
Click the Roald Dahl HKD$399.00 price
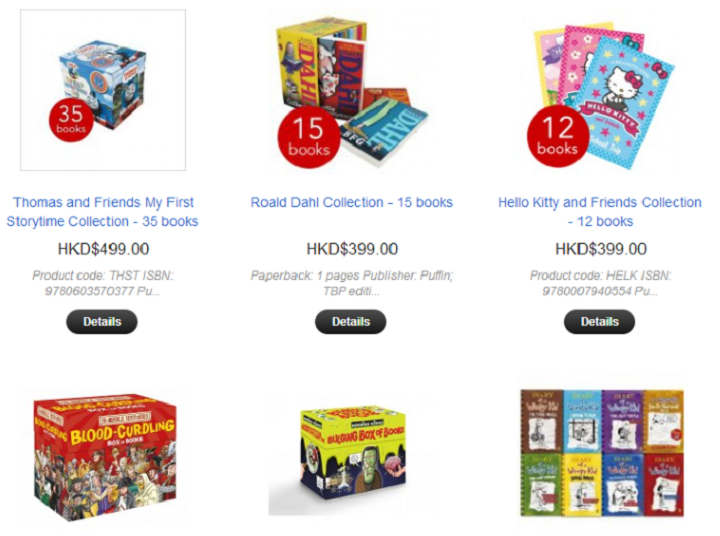coord(352,249)
